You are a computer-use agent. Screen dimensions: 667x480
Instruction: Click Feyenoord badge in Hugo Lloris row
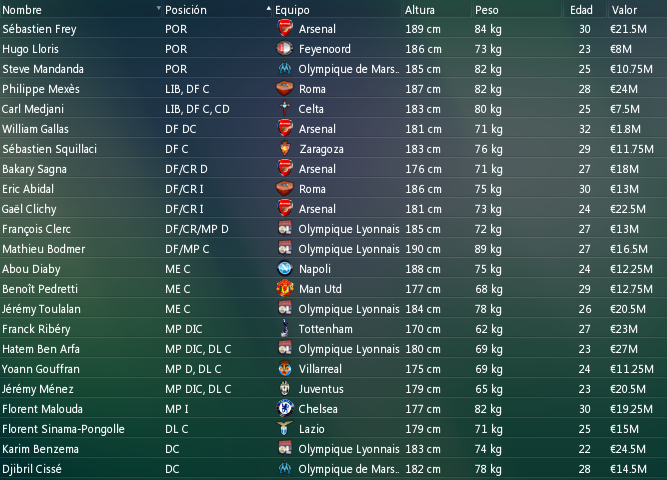(x=285, y=49)
